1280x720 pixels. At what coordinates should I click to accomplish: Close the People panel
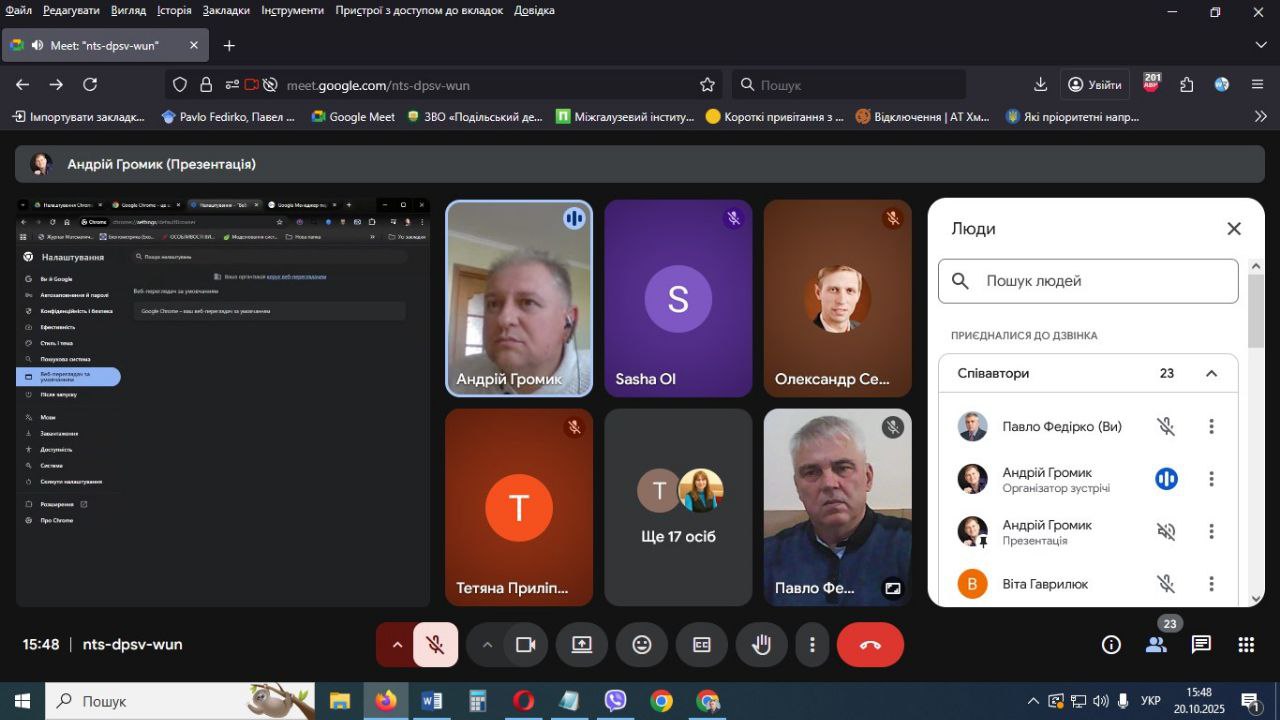[x=1234, y=229]
